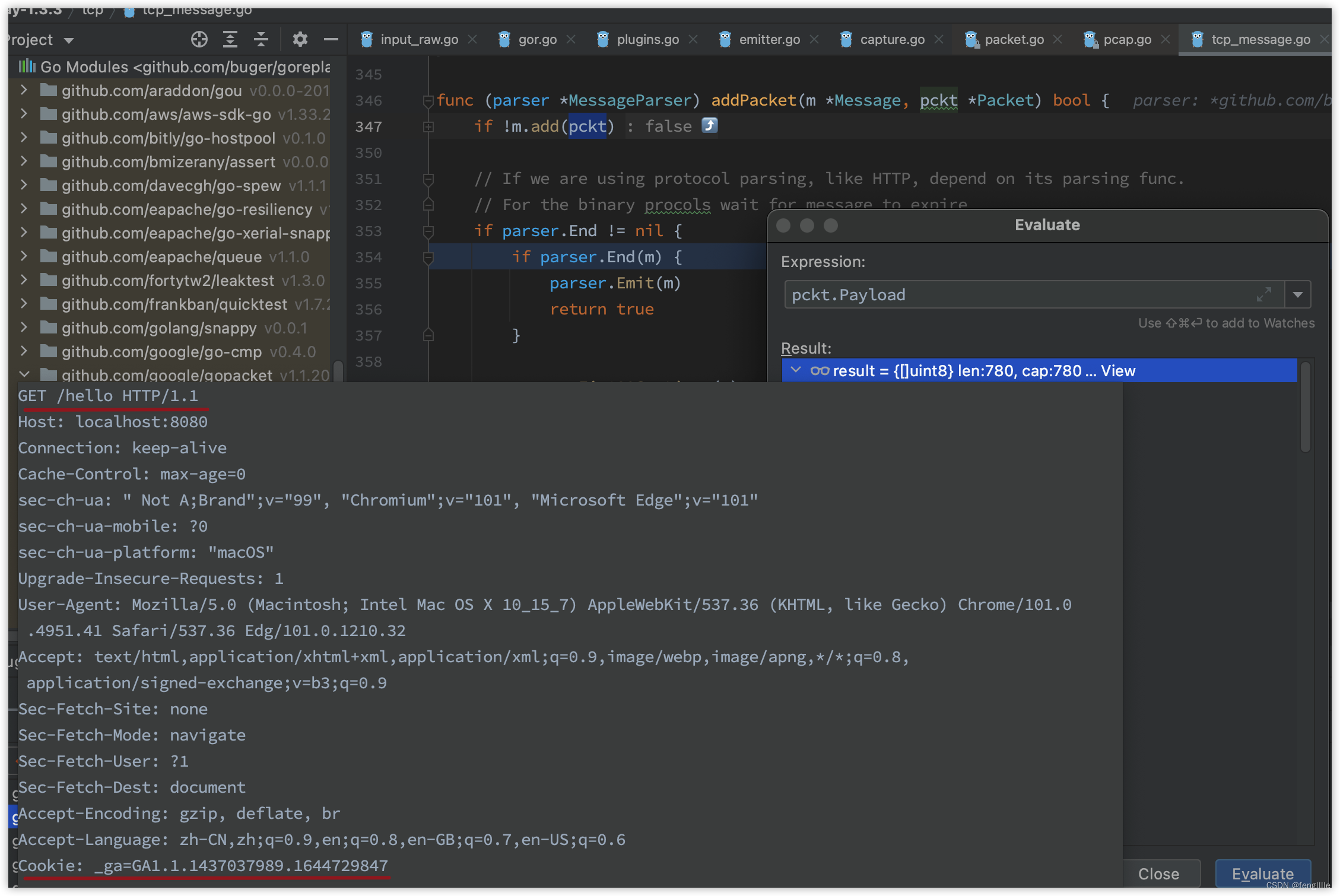
Task: Toggle fold marker at line 346 func
Action: (428, 101)
